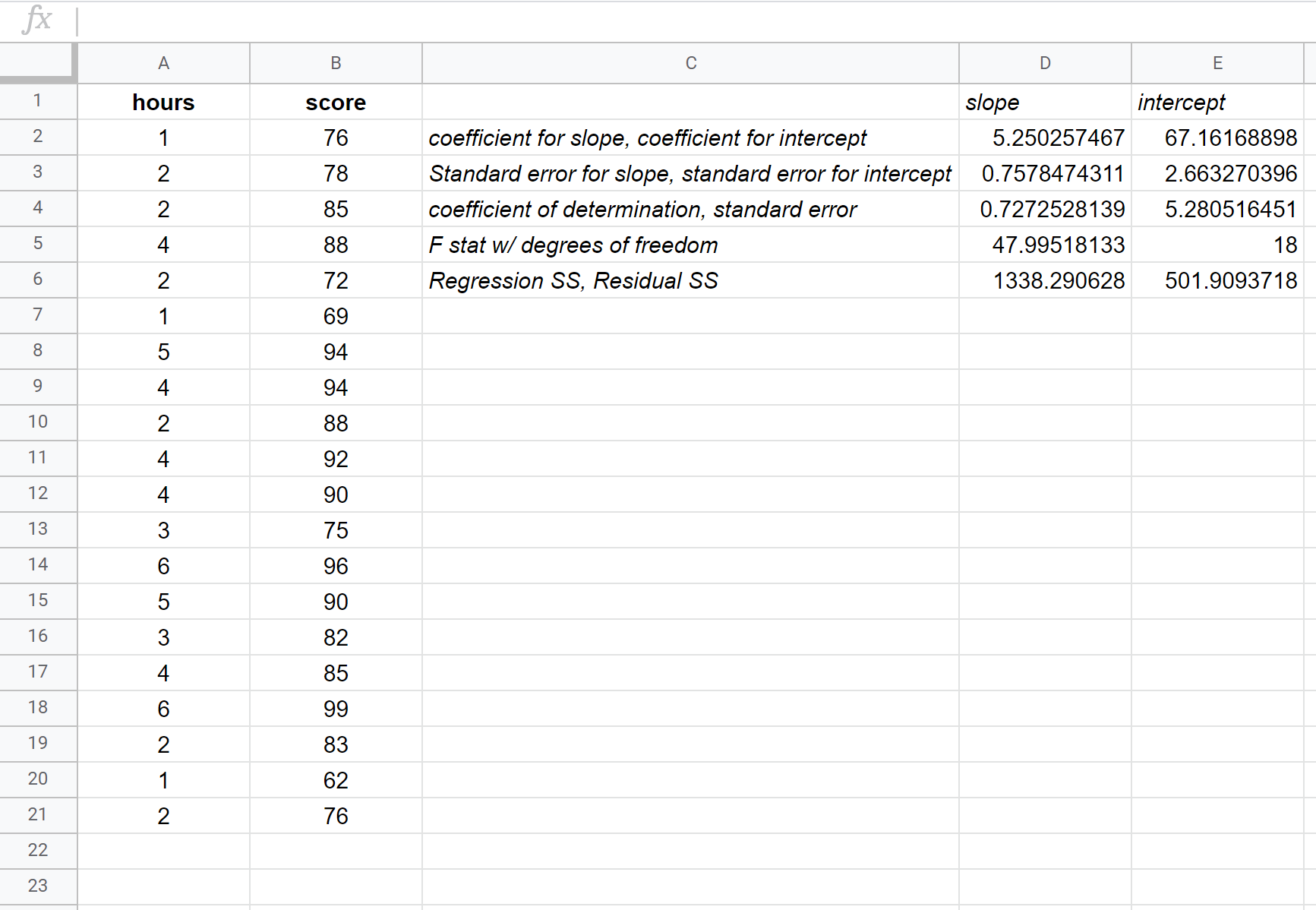This screenshot has height=910, width=1316.
Task: Select row 1 header
Action: pyautogui.click(x=38, y=101)
